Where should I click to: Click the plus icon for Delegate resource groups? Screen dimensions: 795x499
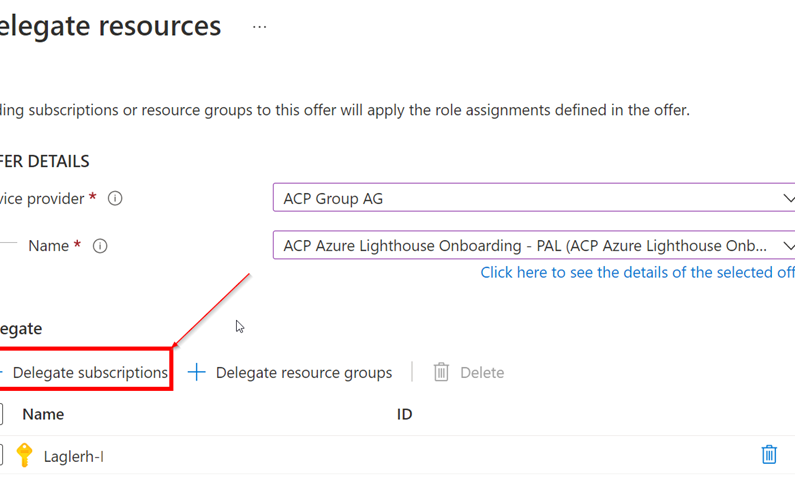[197, 372]
